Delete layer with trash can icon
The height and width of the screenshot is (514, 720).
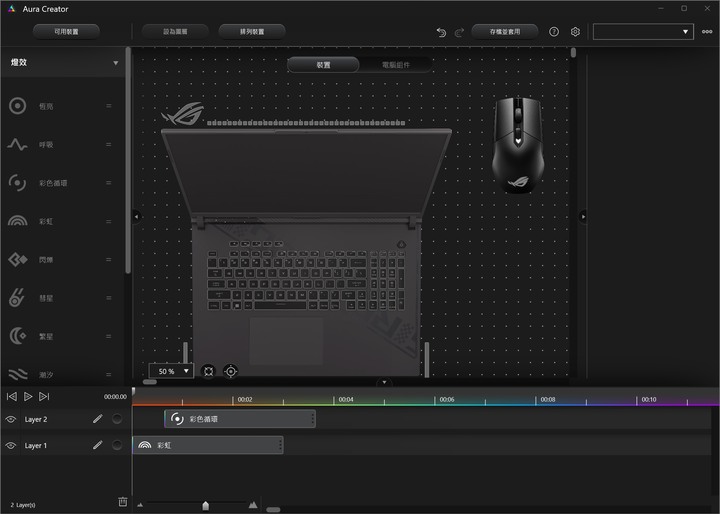pyautogui.click(x=123, y=502)
